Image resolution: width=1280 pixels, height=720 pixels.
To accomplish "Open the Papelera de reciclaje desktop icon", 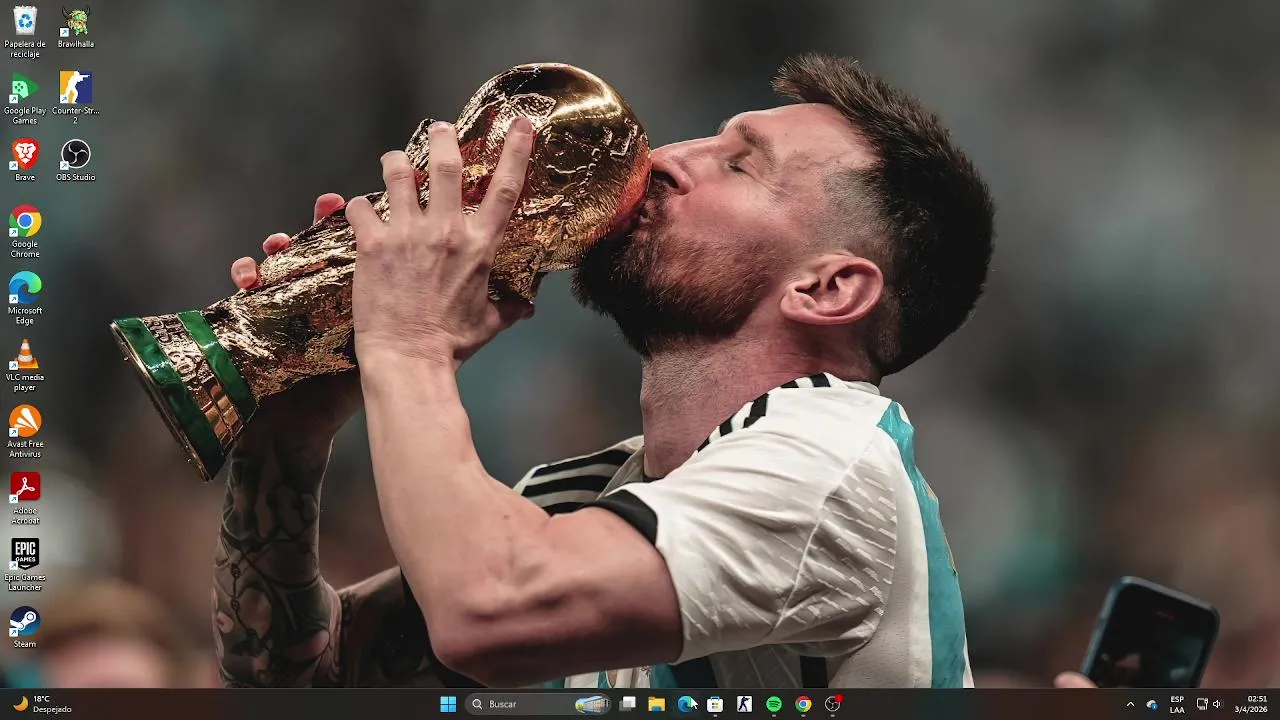I will coord(25,32).
